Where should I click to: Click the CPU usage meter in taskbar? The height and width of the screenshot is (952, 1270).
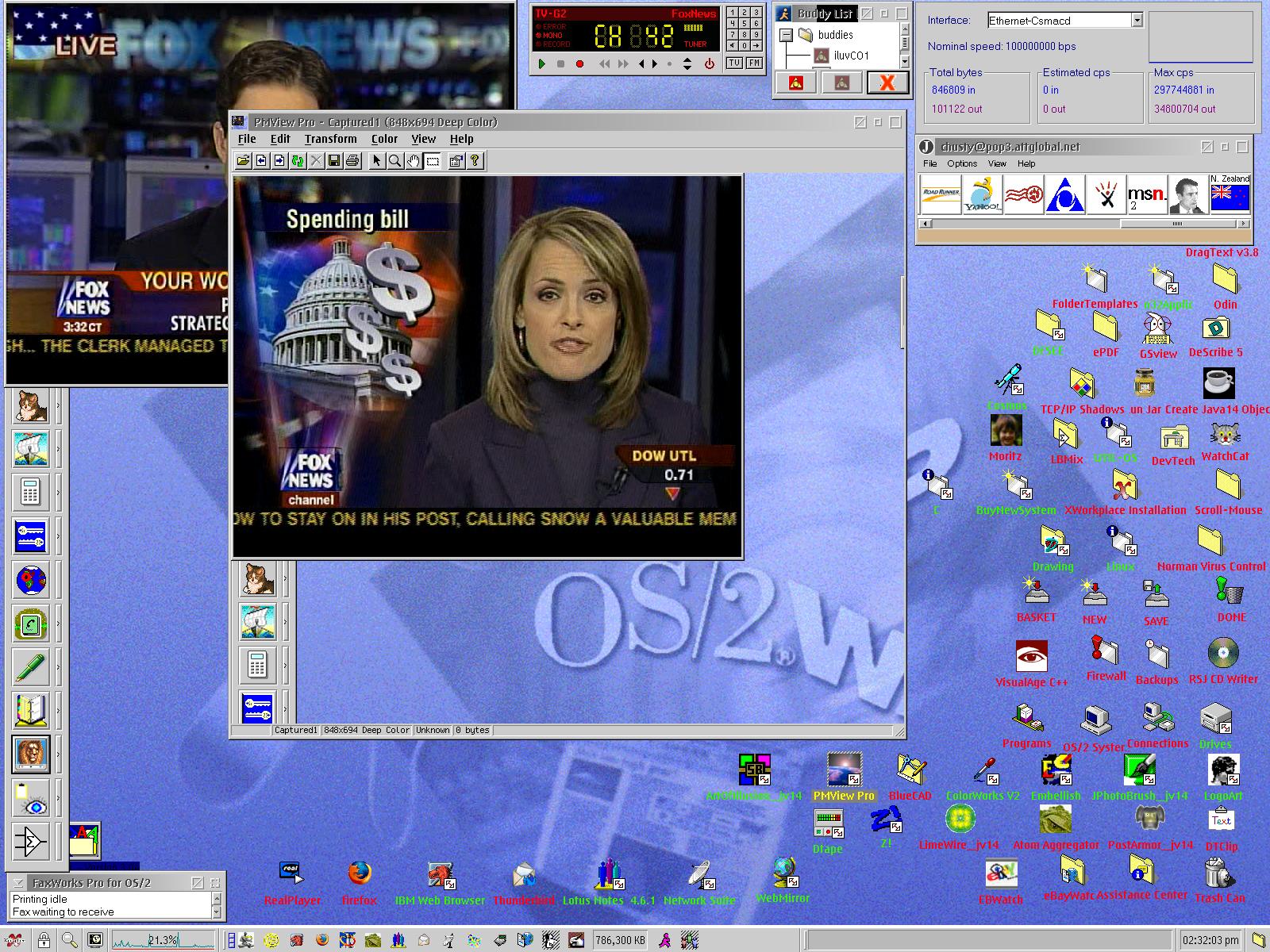pos(163,940)
